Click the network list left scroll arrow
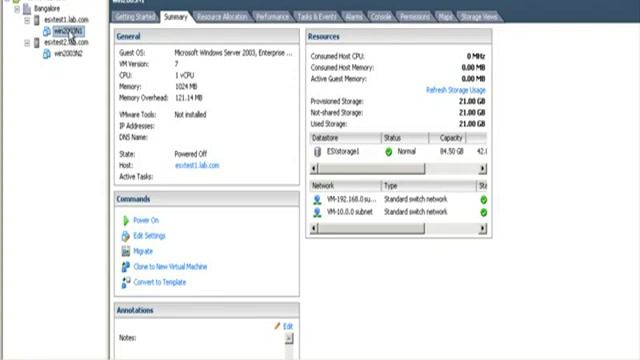The width and height of the screenshot is (640, 360). point(314,229)
